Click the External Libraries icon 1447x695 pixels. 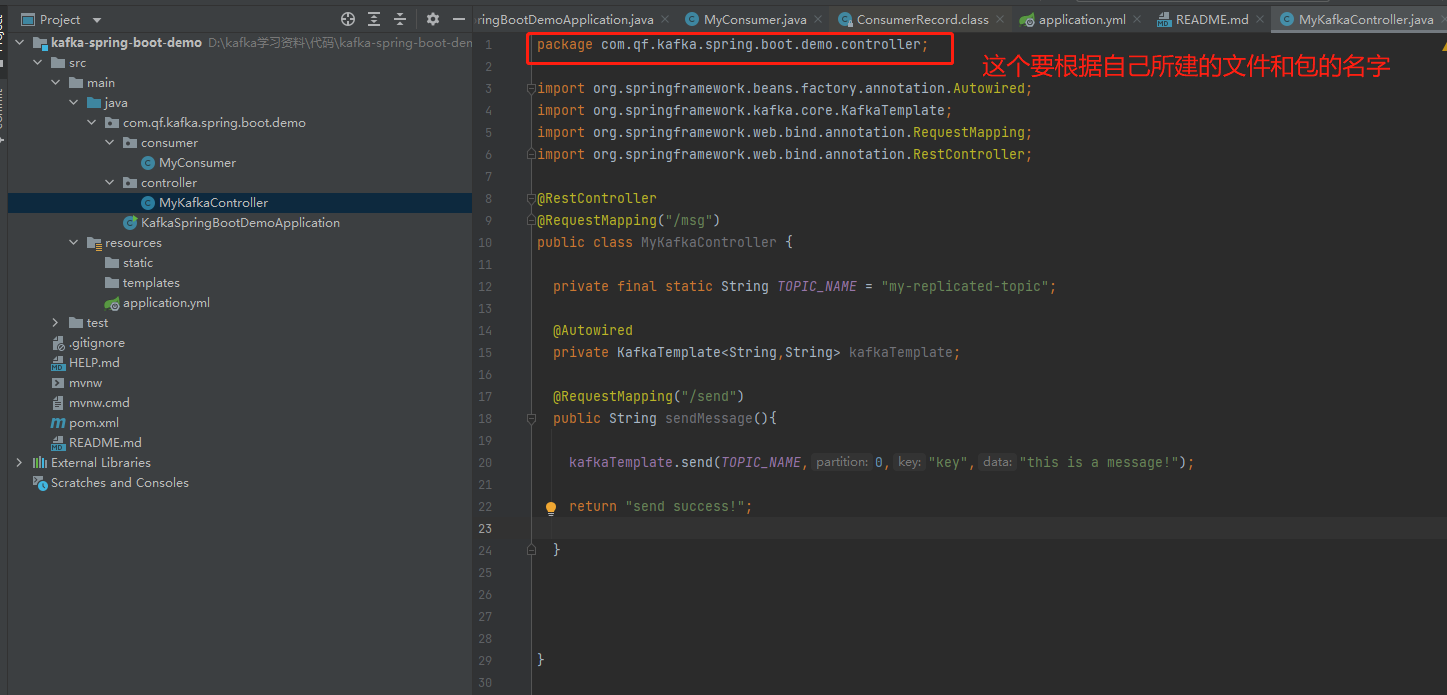tap(40, 463)
